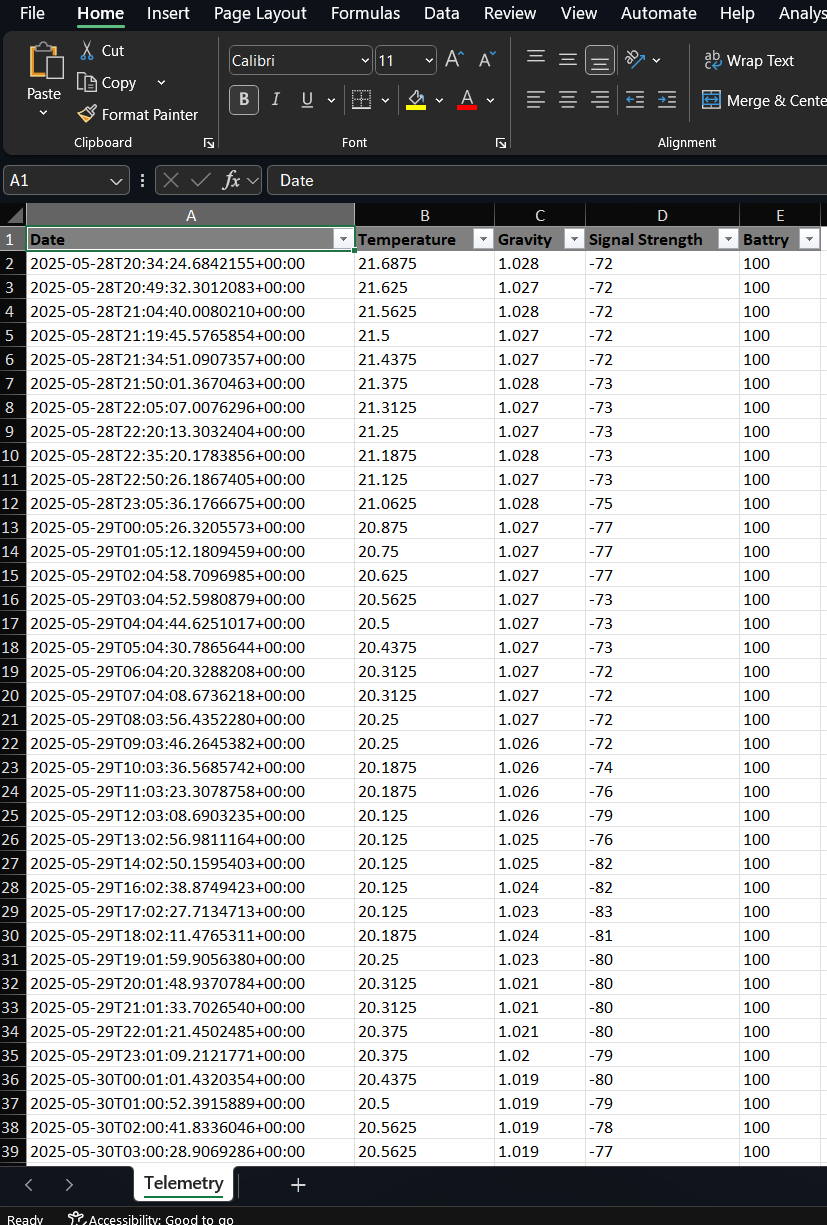Open the Clipboard dialog launcher
Viewport: 827px width, 1225px height.
click(209, 143)
